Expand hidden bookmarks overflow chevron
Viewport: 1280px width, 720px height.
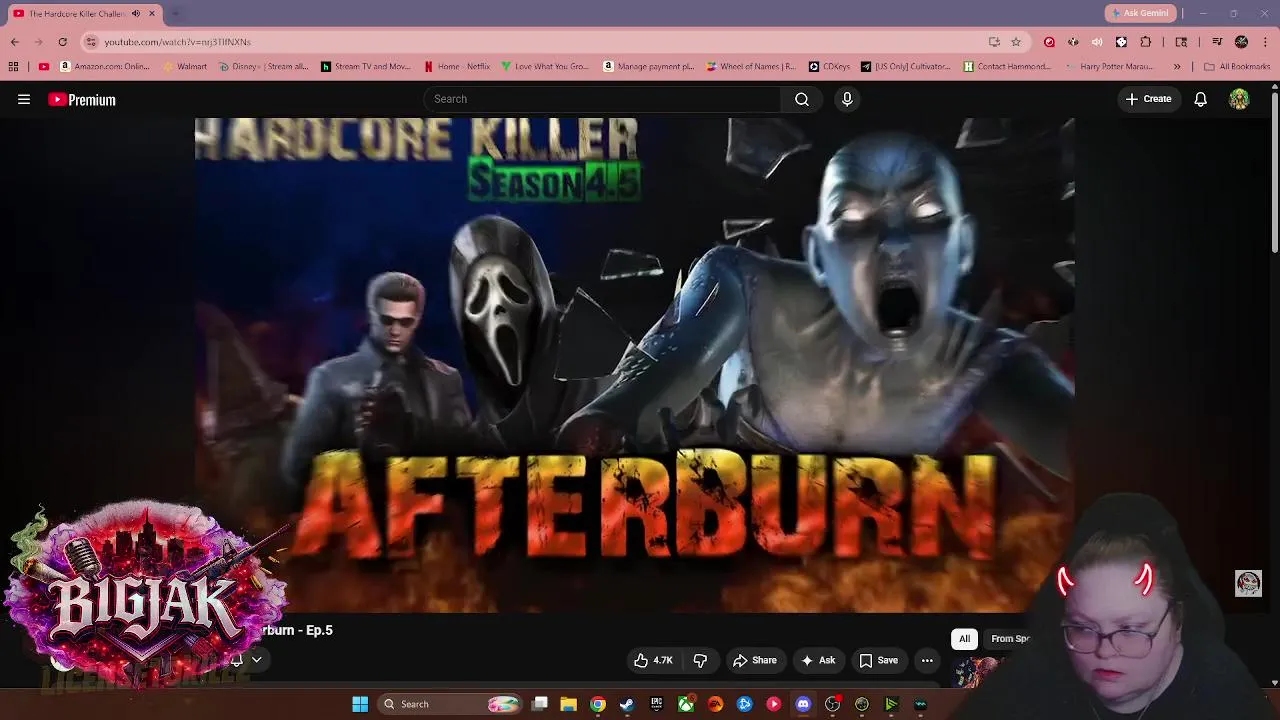[1177, 67]
